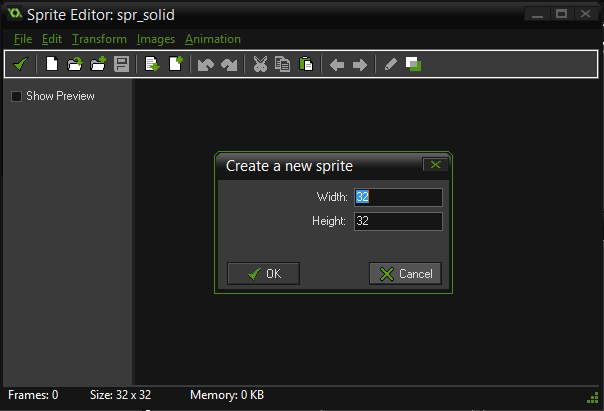Maximize the Sprite Editor window
This screenshot has height=411, width=604.
(561, 14)
